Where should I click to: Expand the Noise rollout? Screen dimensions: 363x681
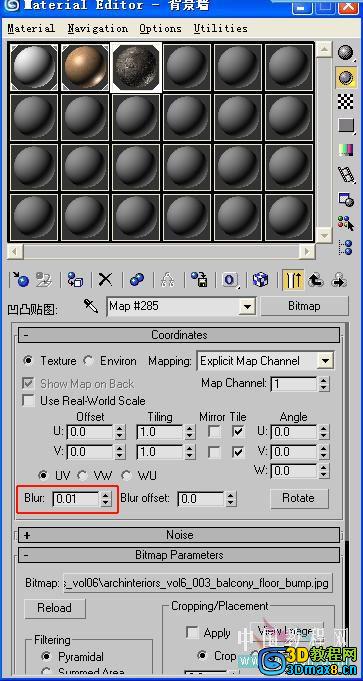pyautogui.click(x=179, y=535)
